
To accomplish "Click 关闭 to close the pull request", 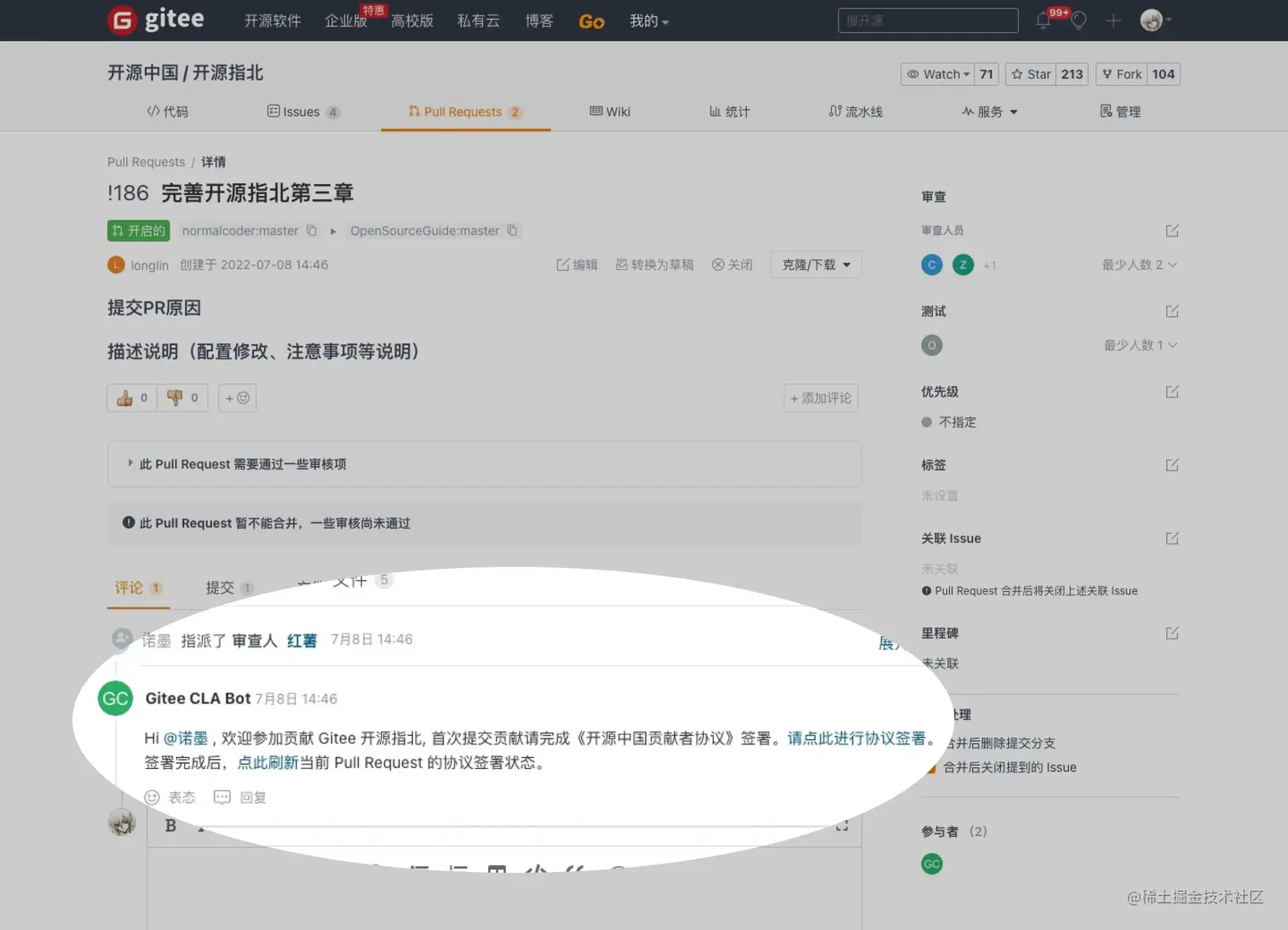I will pyautogui.click(x=732, y=265).
